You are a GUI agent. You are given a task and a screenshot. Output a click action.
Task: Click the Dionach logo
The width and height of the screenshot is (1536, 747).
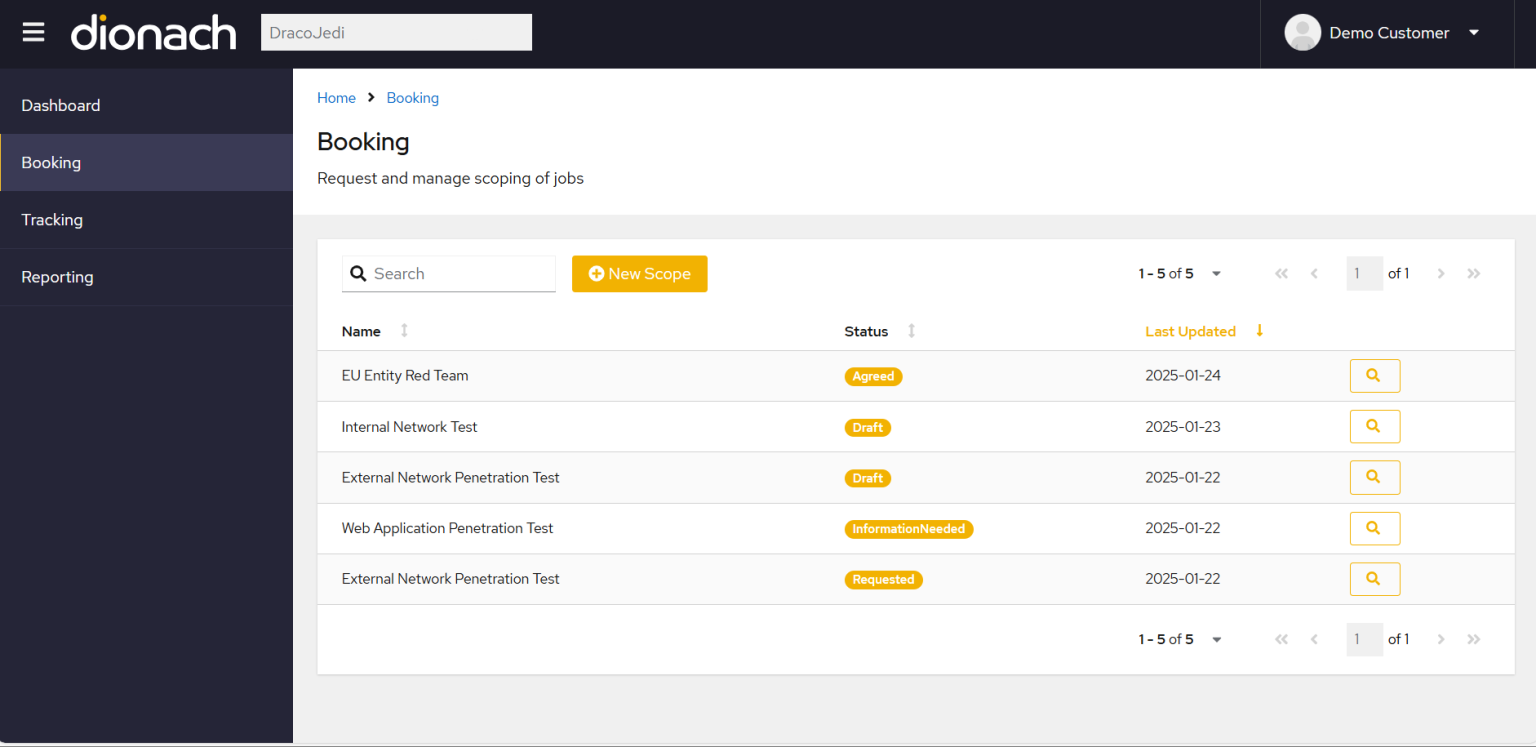point(154,33)
